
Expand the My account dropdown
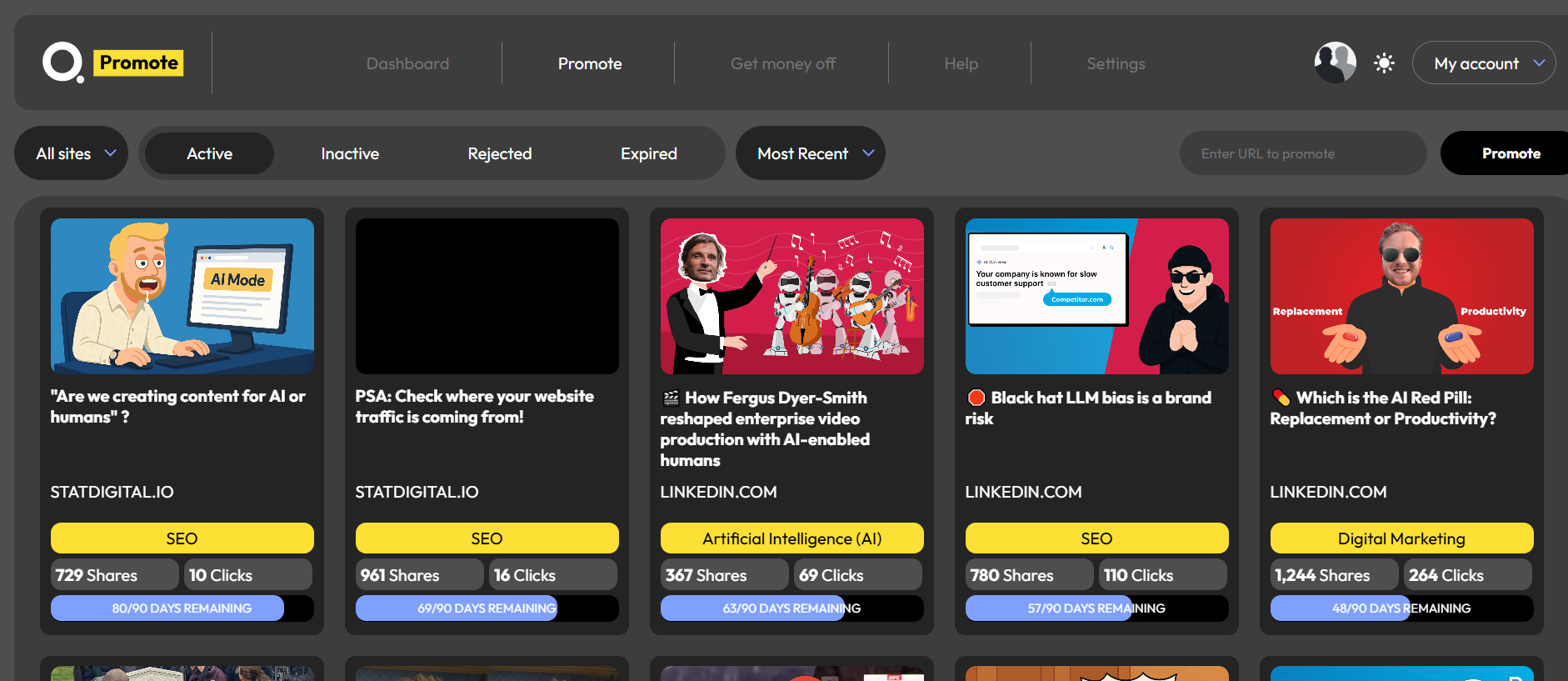click(x=1484, y=63)
